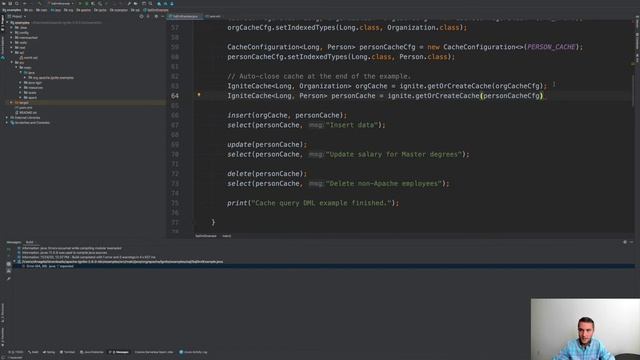Screen dimensions: 640x360
Task: Place caret on delete(personCache) line 72
Action: (x=267, y=174)
